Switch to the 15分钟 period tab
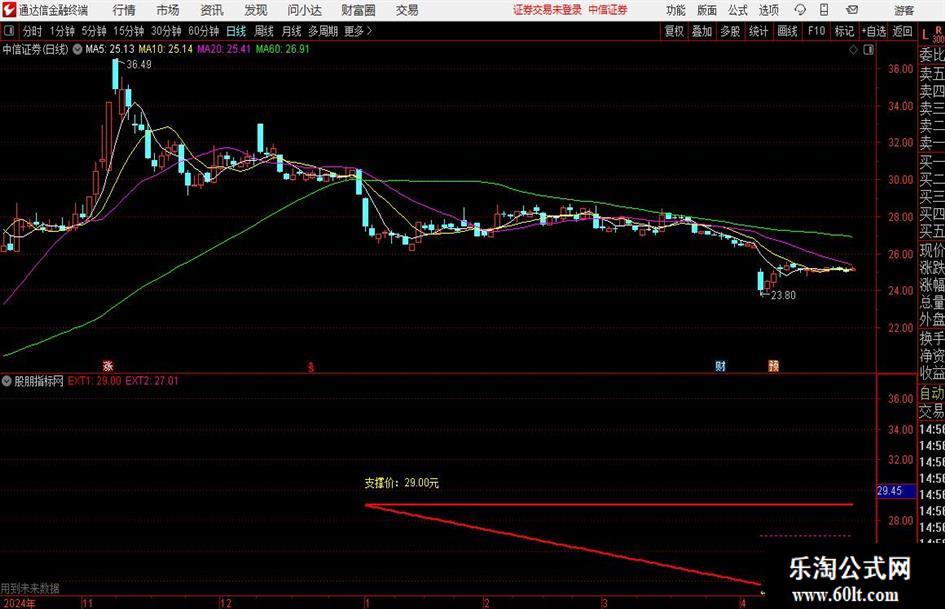 [x=128, y=31]
